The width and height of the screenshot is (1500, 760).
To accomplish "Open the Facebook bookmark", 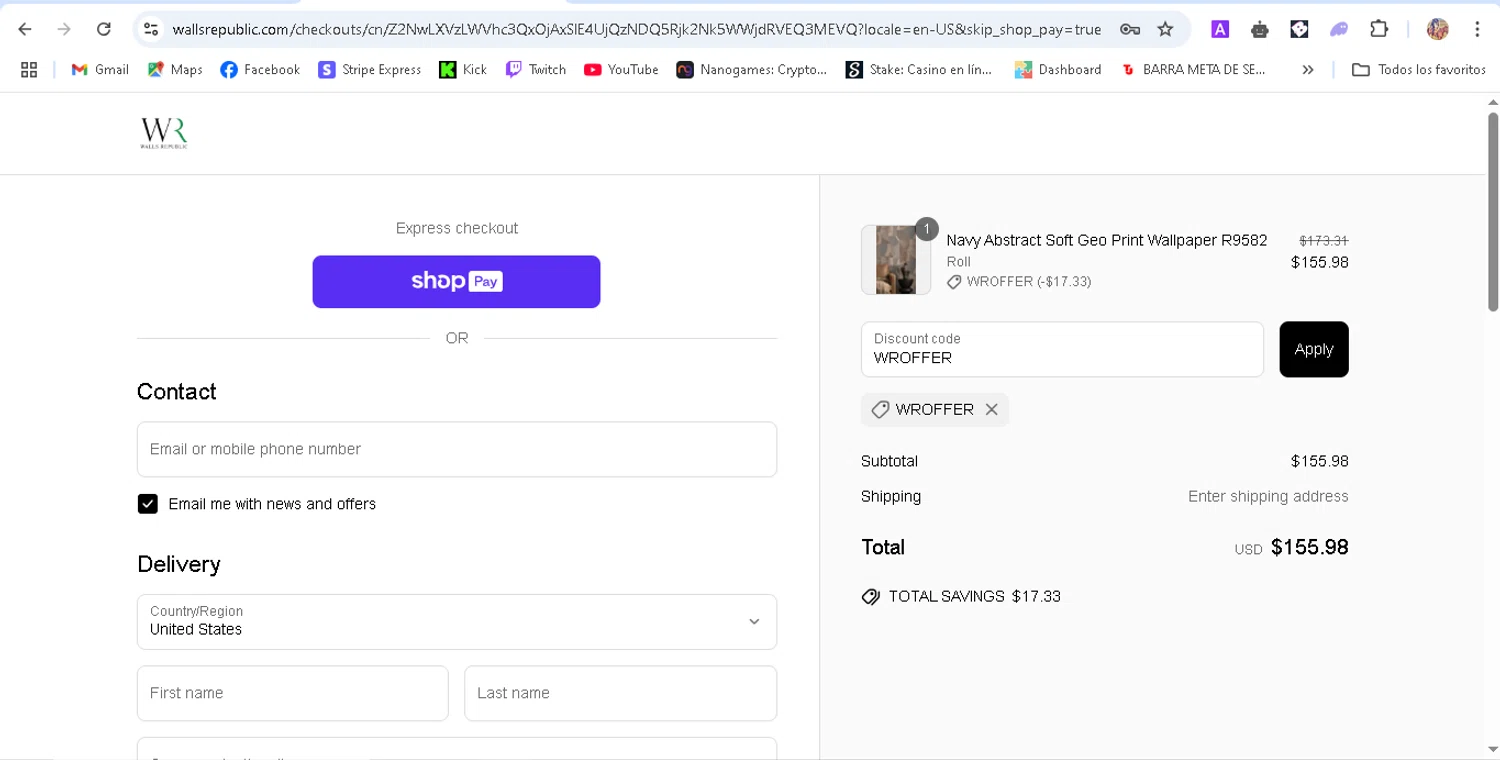I will coord(260,69).
